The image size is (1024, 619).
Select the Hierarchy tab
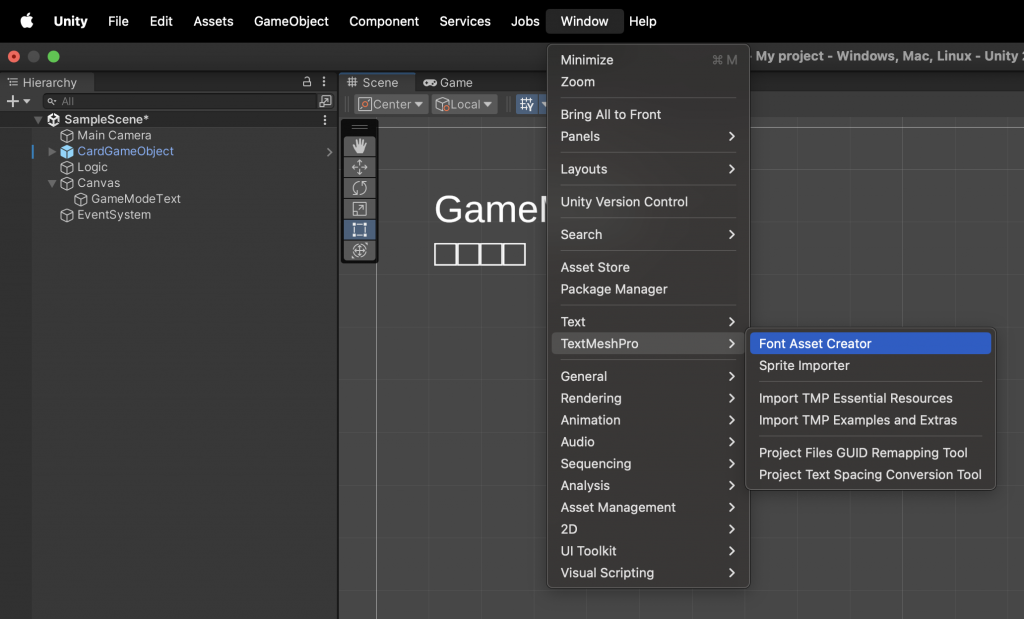[x=47, y=82]
